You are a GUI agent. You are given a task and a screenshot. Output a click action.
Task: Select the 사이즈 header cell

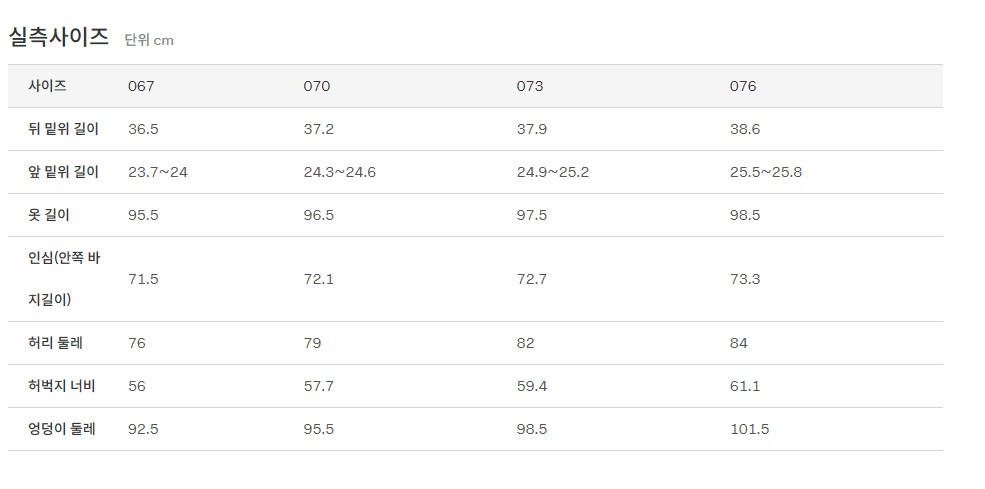click(x=48, y=86)
